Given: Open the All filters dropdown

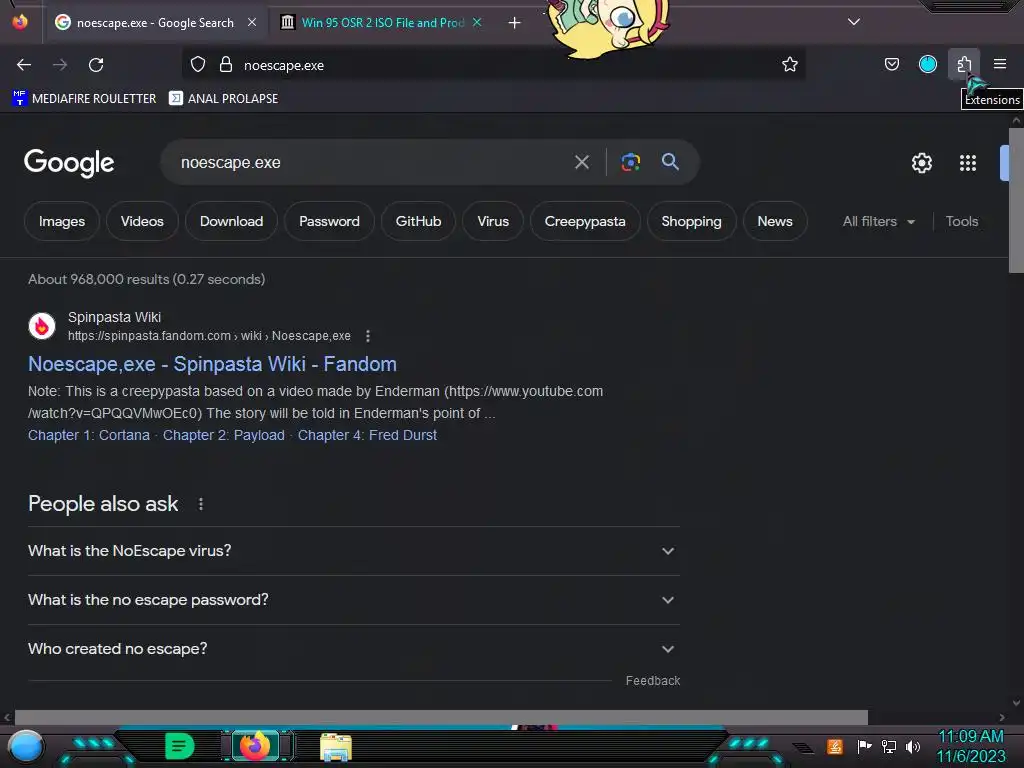Looking at the screenshot, I should (x=878, y=221).
